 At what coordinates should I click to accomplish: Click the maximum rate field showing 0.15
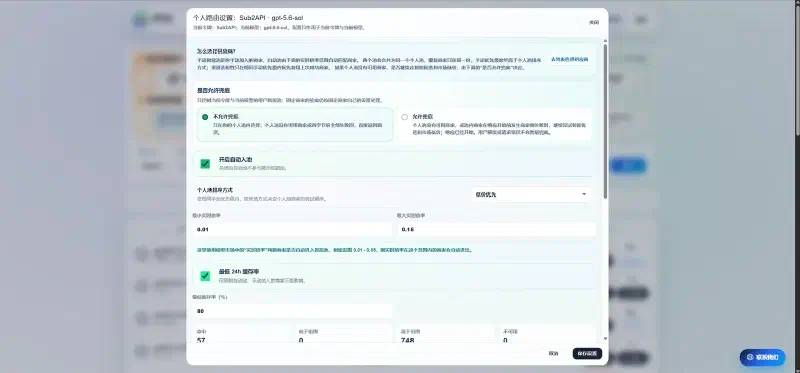tap(496, 230)
